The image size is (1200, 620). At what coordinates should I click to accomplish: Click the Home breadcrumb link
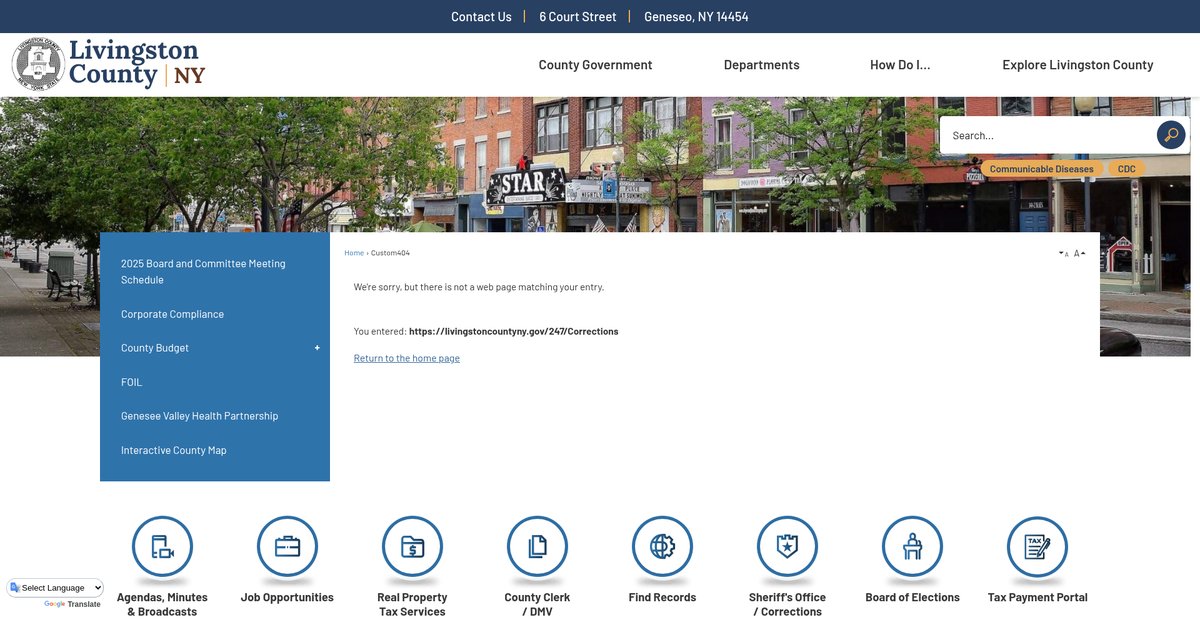(x=354, y=253)
